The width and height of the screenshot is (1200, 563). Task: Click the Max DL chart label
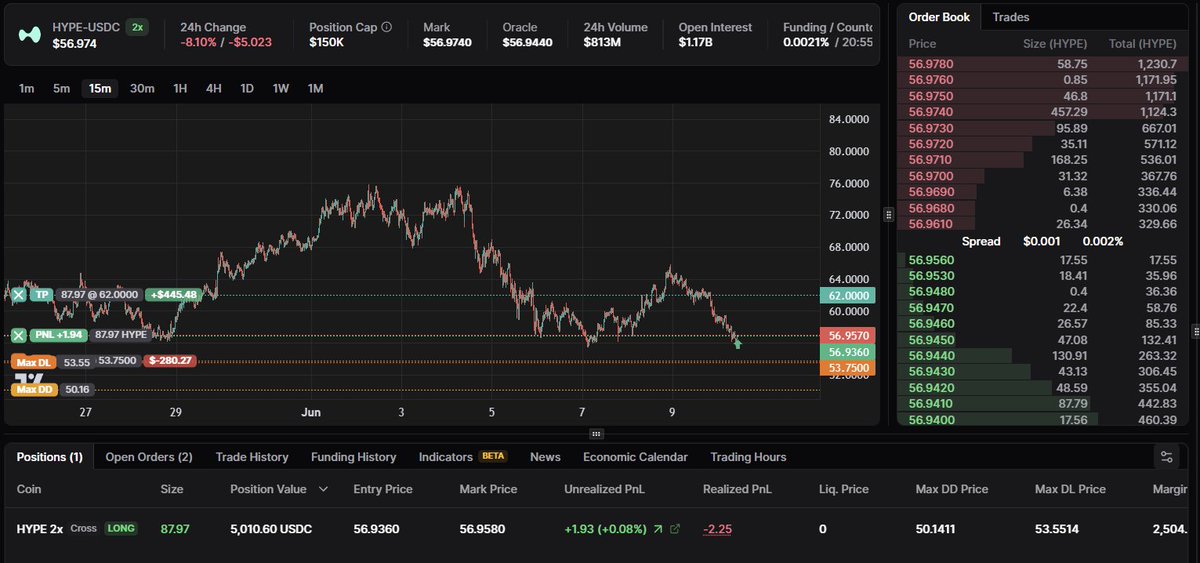(33, 361)
